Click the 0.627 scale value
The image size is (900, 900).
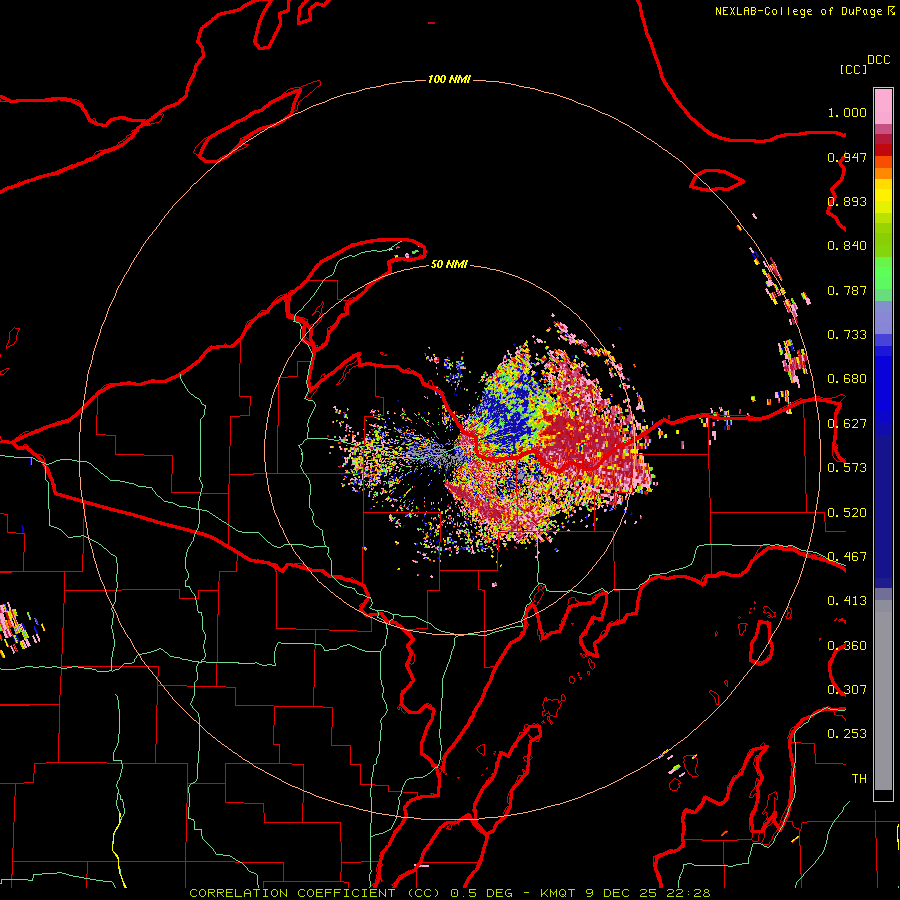[x=847, y=424]
